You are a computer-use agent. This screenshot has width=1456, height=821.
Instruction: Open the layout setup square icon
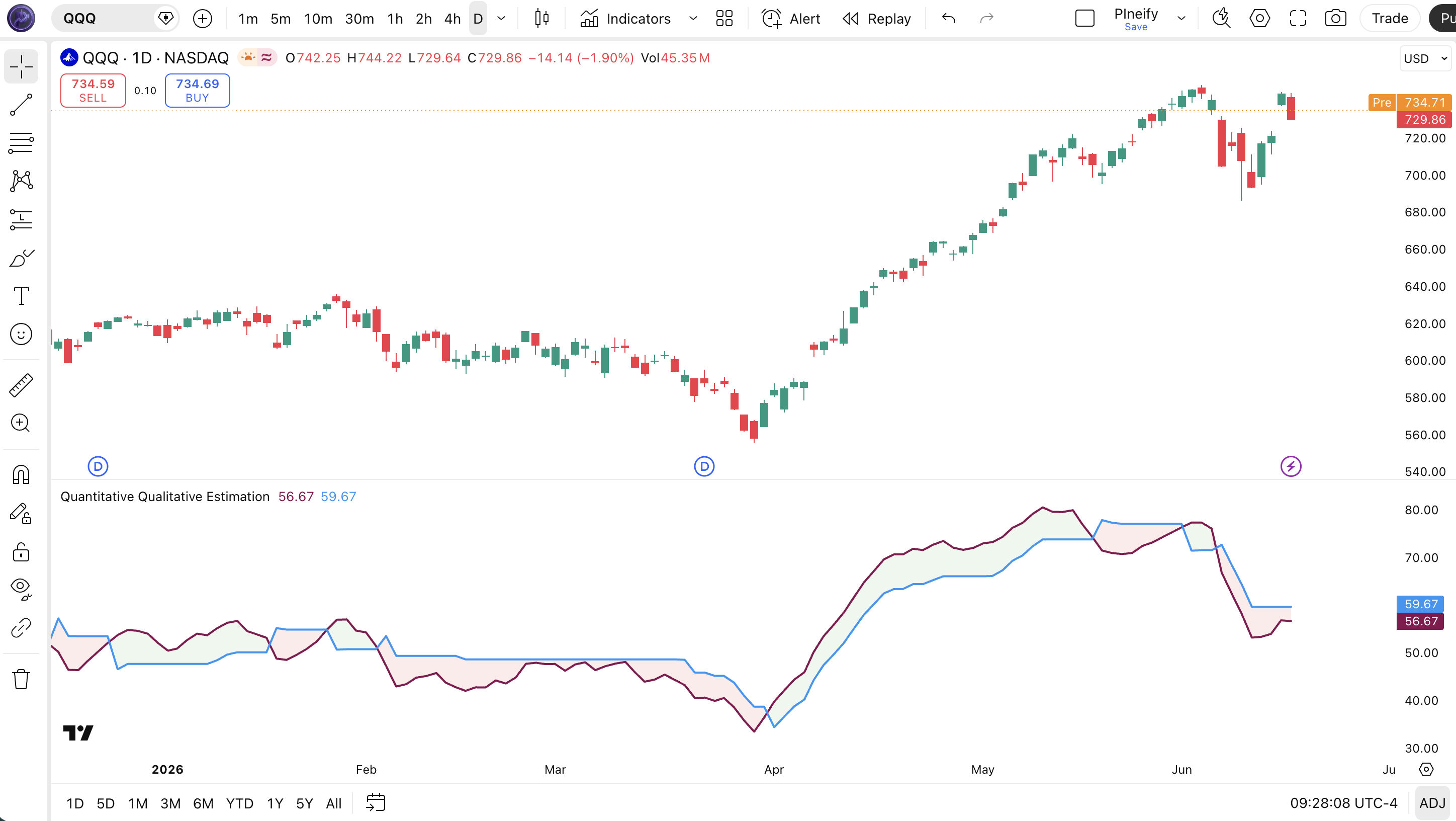[x=1084, y=19]
